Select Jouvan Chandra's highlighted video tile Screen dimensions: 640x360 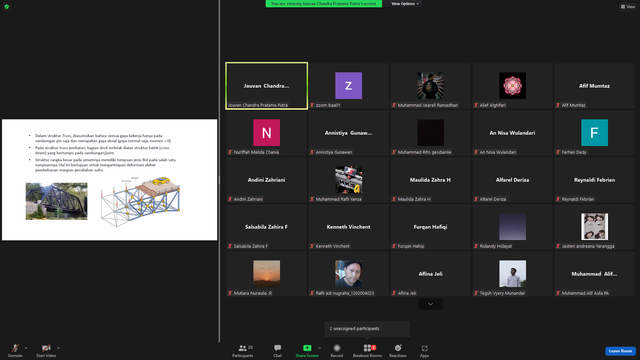point(267,86)
